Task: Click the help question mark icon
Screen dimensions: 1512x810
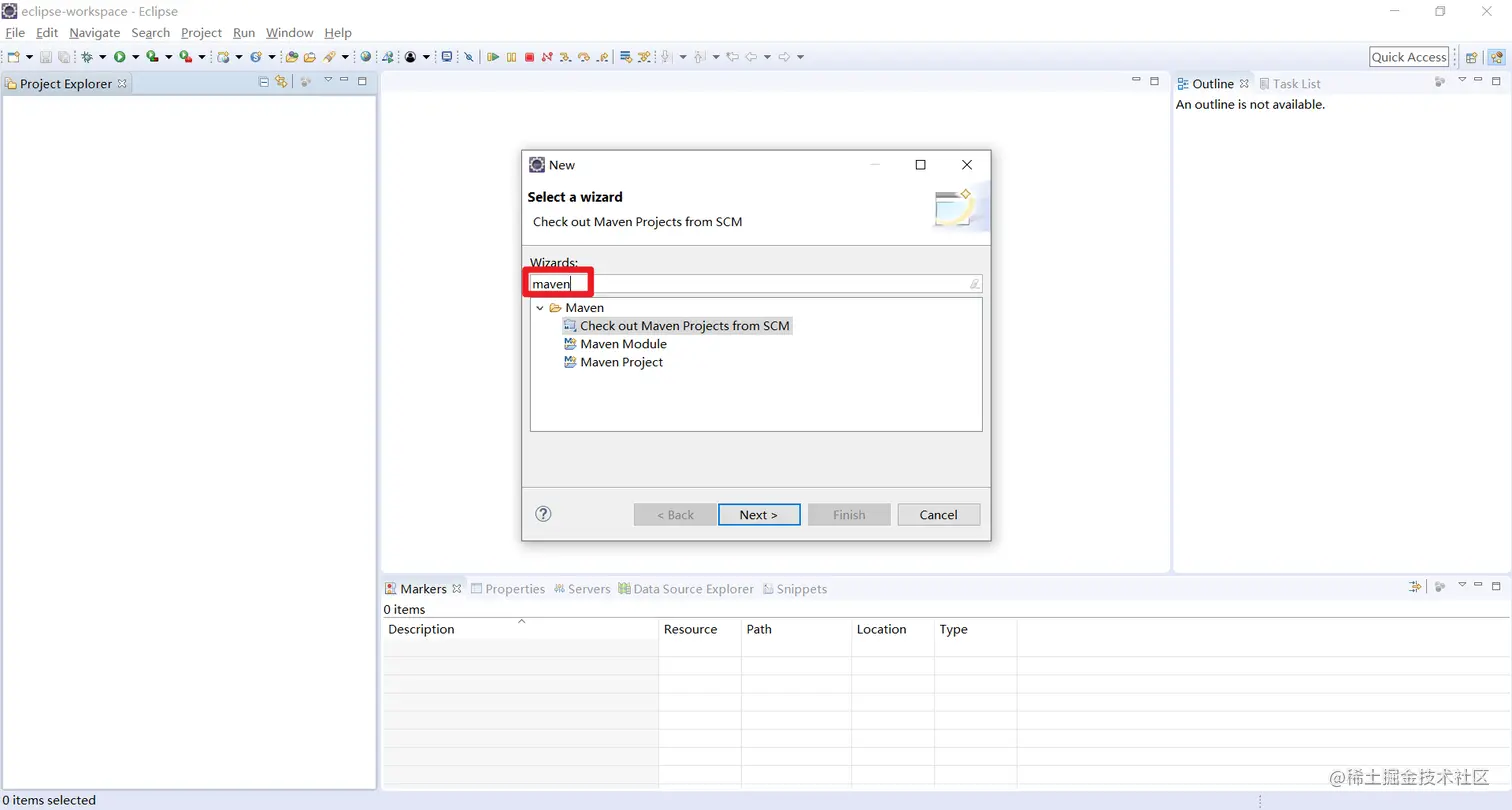Action: (x=543, y=514)
